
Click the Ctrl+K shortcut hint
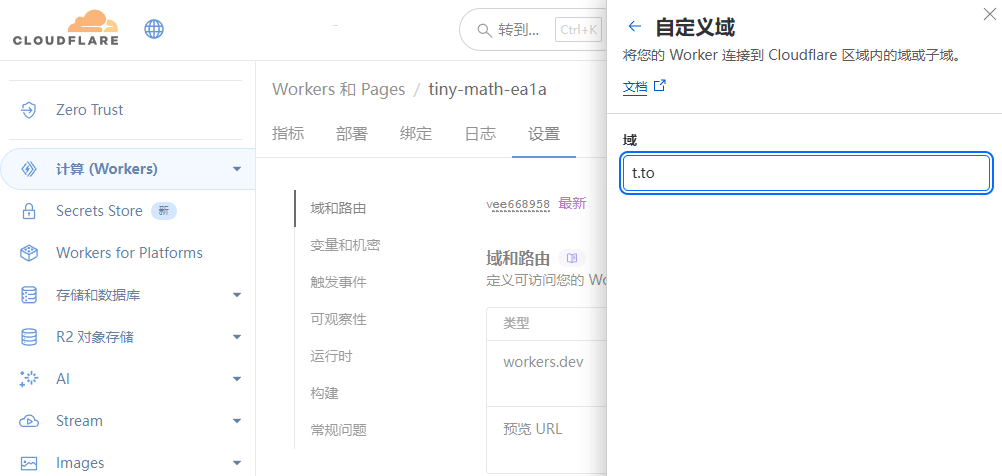tap(578, 30)
